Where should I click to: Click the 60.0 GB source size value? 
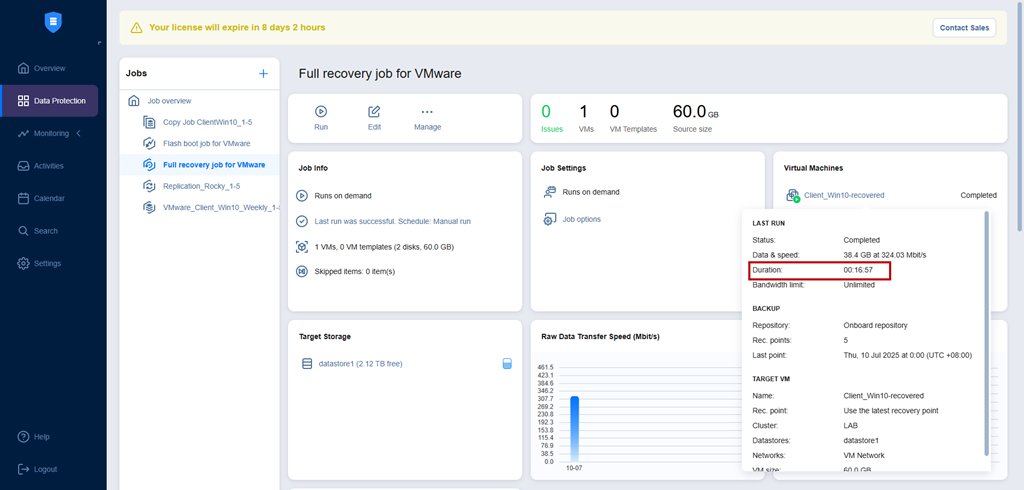[696, 111]
